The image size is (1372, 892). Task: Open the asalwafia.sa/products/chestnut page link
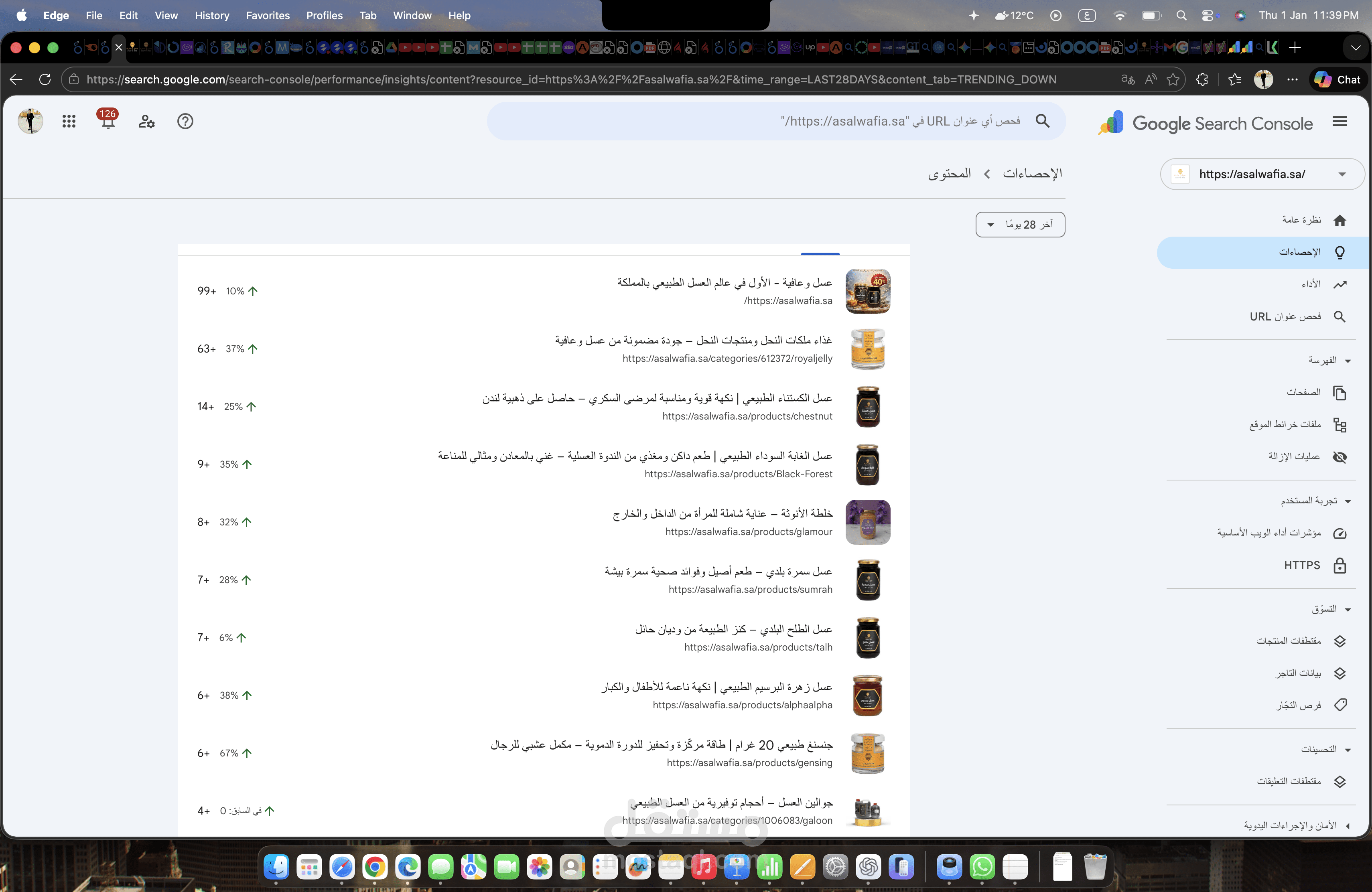(x=747, y=416)
